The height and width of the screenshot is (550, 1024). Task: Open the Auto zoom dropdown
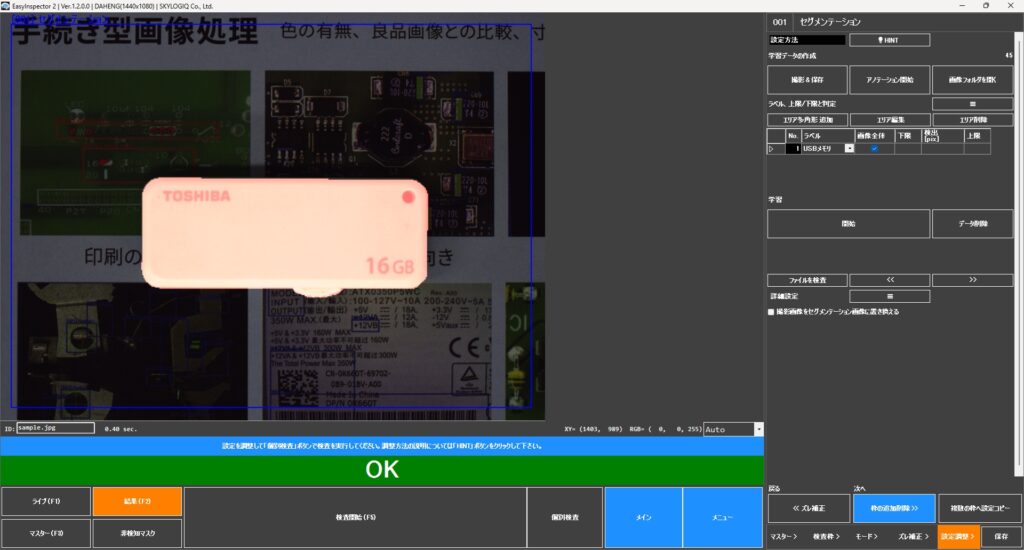pos(758,429)
